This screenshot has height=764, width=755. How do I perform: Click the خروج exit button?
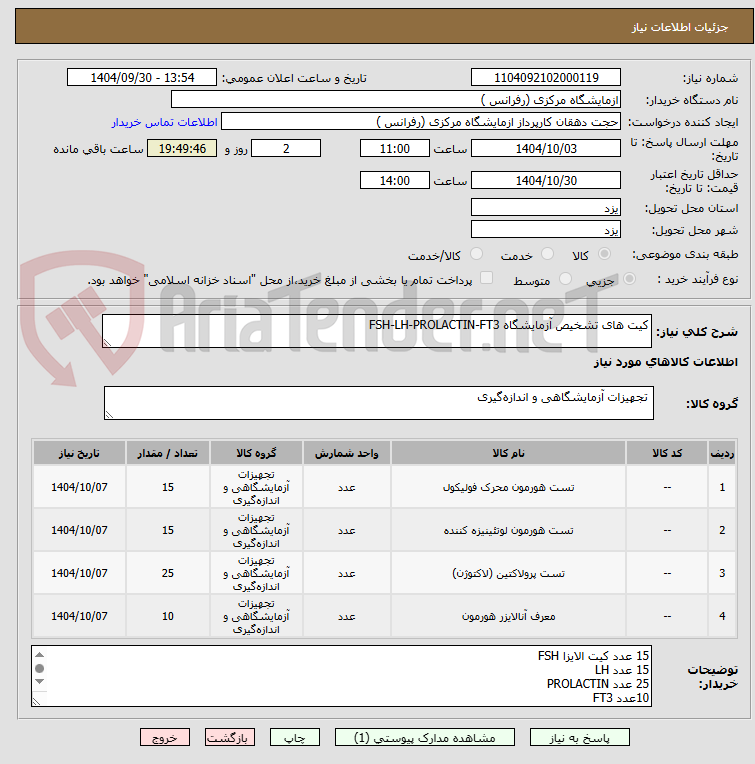(x=165, y=737)
